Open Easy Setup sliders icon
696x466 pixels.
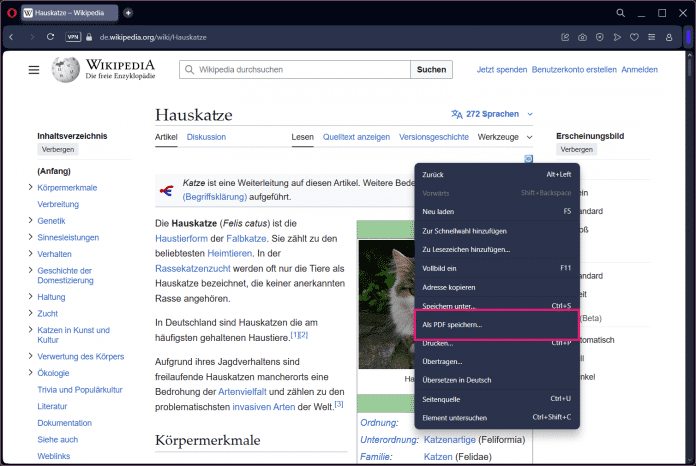(652, 37)
